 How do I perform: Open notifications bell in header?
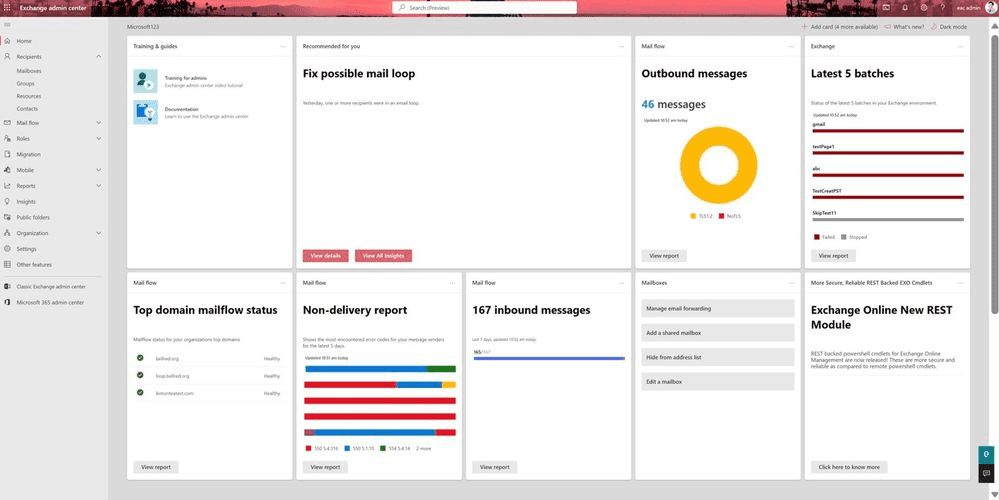point(905,8)
